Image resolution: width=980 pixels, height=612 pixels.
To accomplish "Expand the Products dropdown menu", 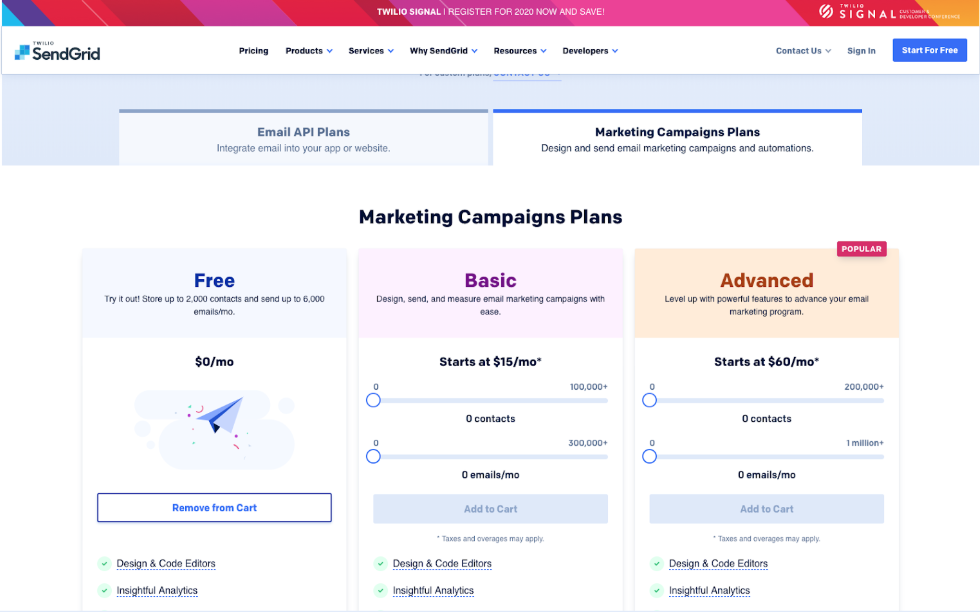I will pos(309,51).
